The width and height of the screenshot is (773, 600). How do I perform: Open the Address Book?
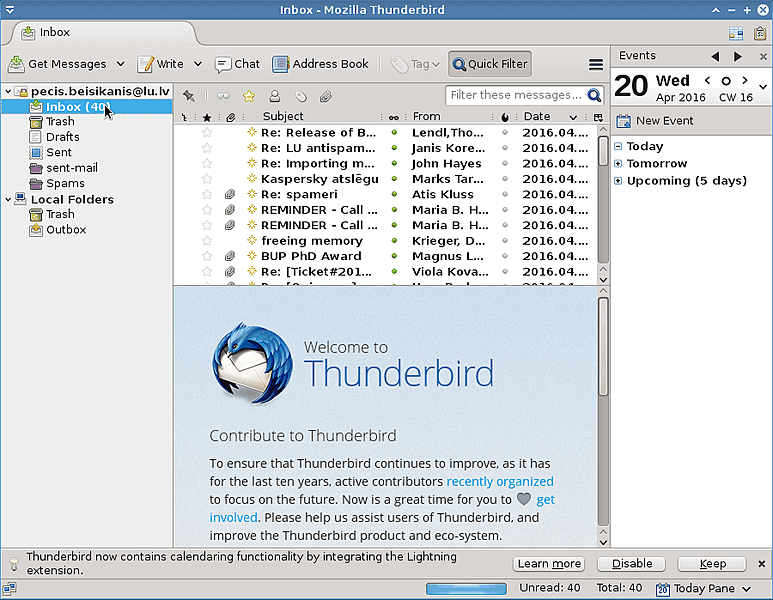[x=320, y=64]
